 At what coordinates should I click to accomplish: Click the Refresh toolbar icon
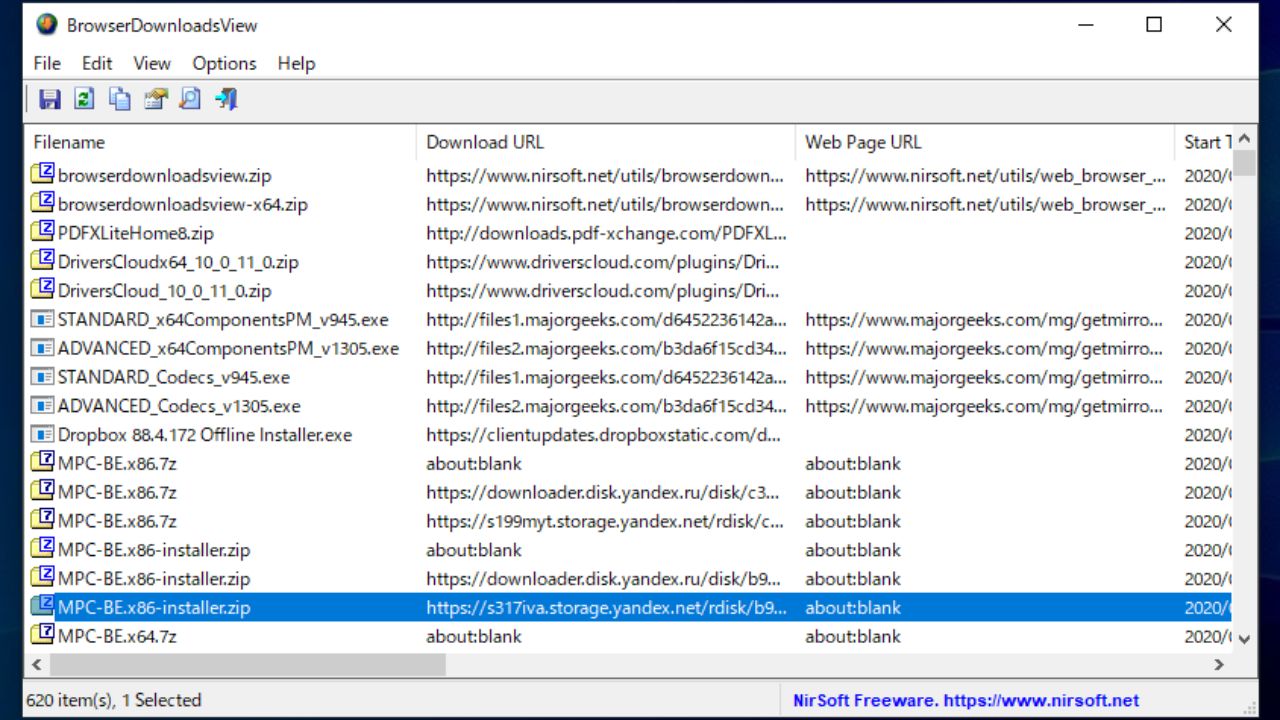(x=84, y=99)
